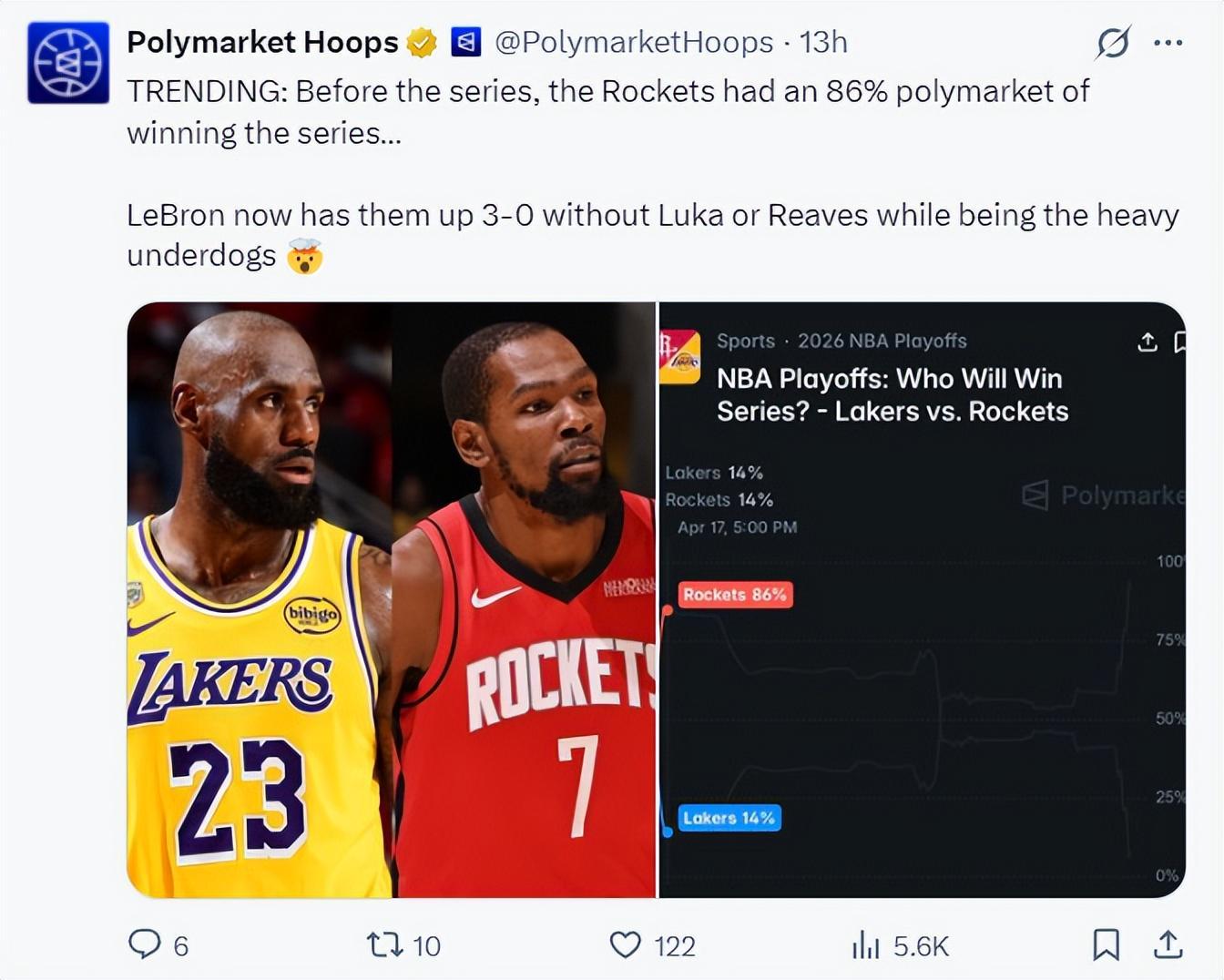1224x980 pixels.
Task: Open the @PolymarketHoops handle link
Action: point(634,42)
